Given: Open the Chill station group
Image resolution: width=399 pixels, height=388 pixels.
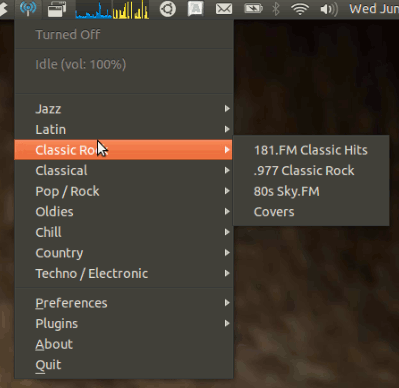Looking at the screenshot, I should 124,232.
